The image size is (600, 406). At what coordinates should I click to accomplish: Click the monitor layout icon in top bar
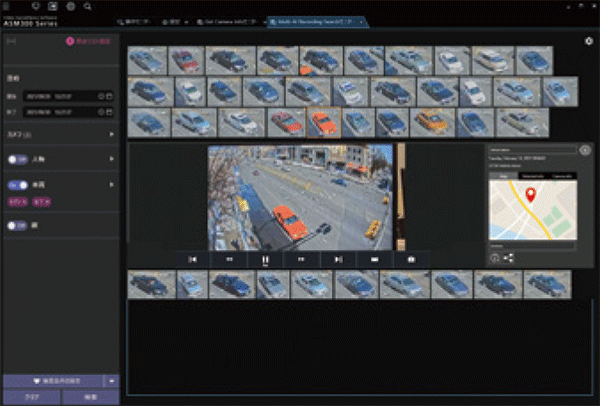52,6
